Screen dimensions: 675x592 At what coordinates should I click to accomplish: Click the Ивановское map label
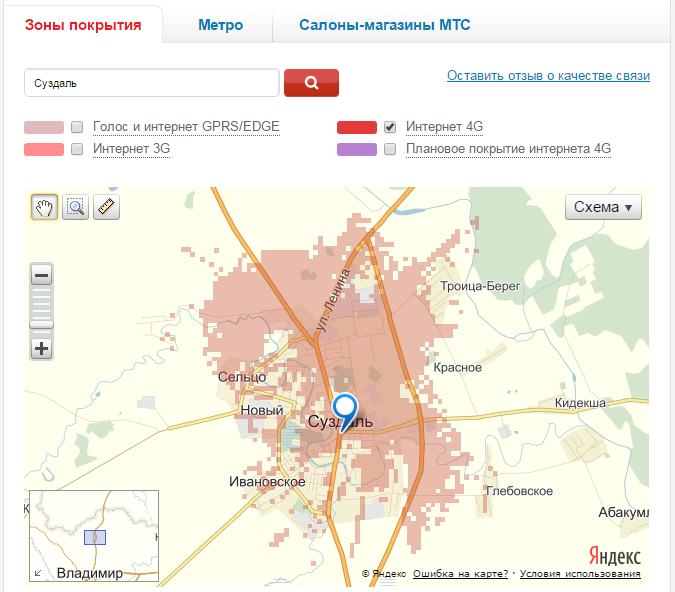coord(267,481)
